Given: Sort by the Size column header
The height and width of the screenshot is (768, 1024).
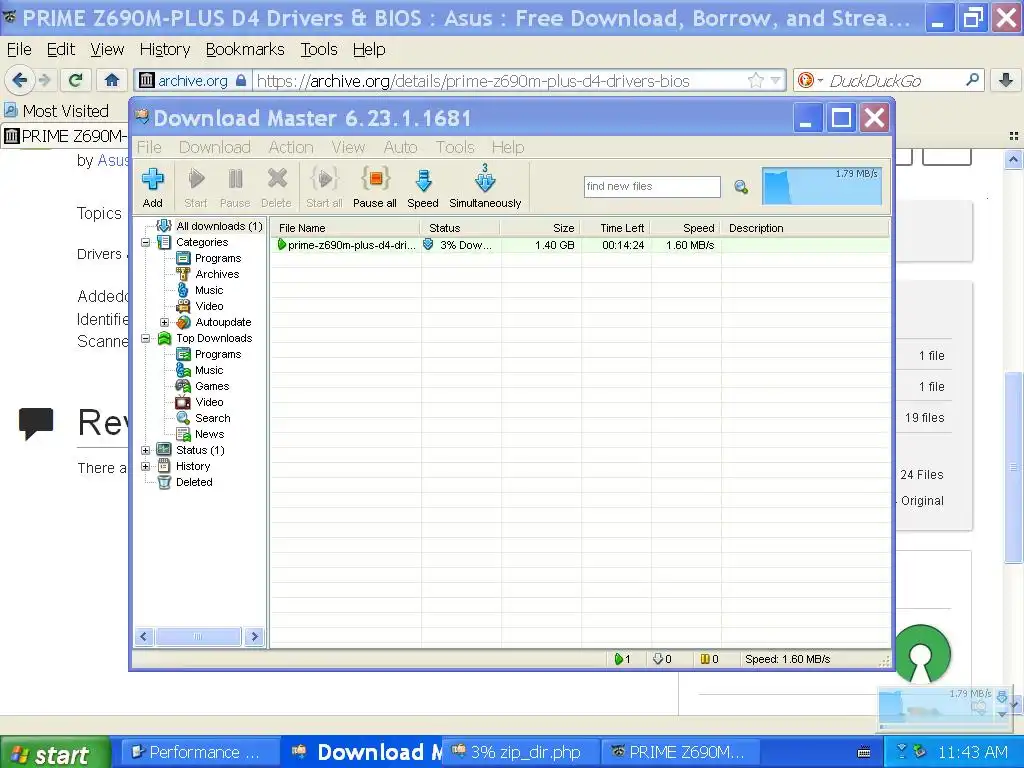Looking at the screenshot, I should (x=541, y=228).
